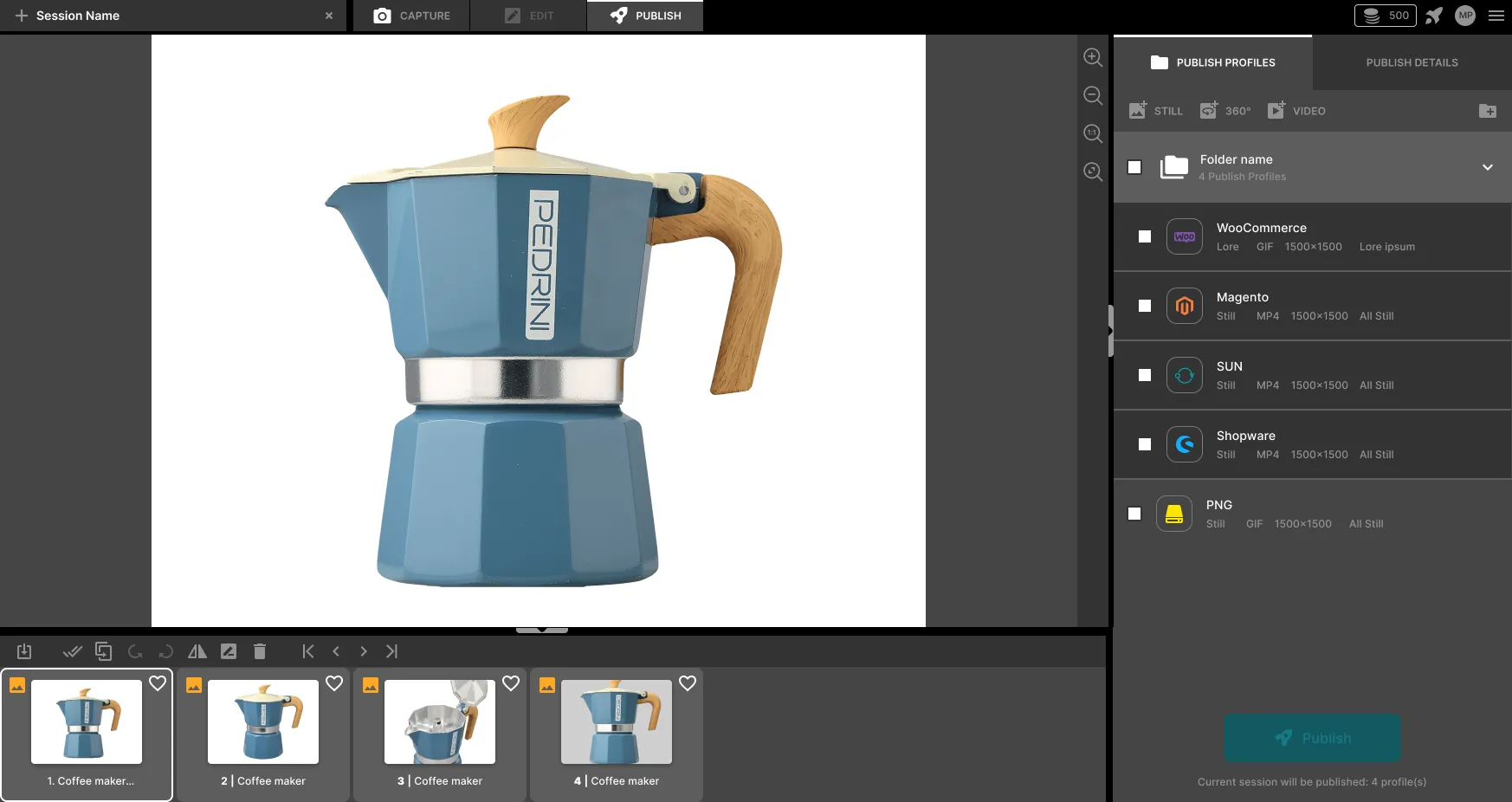Screen dimensions: 1512x802
Task: Collapse the filmstrip panel handle
Action: tap(542, 630)
